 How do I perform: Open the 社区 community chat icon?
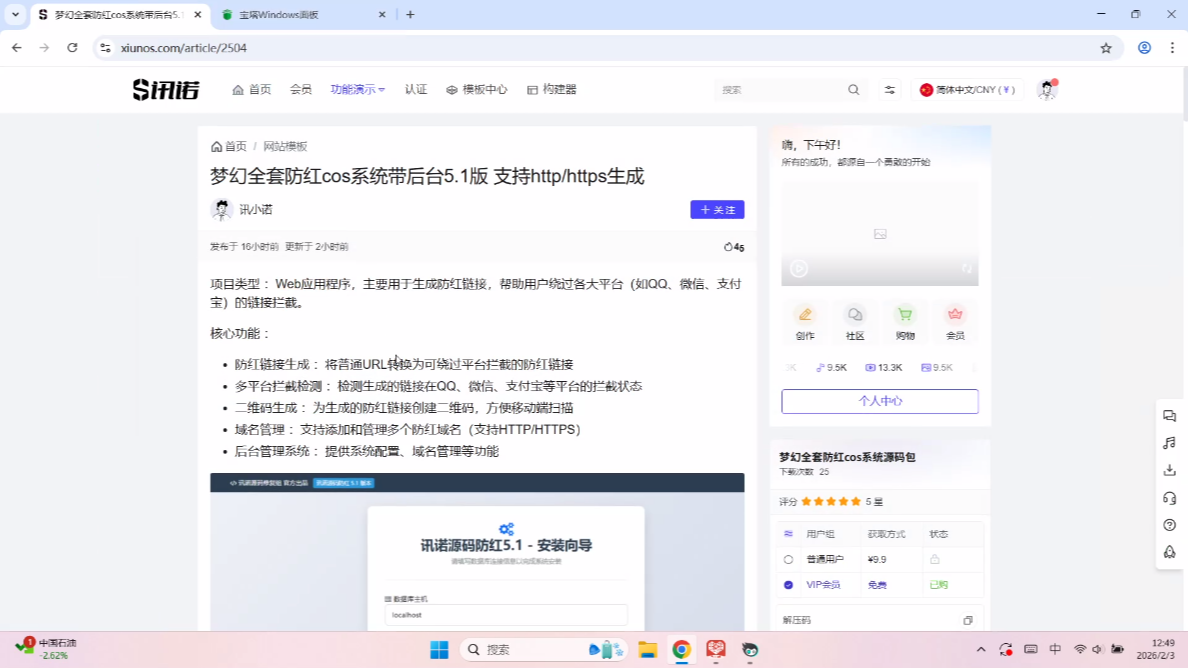(x=855, y=315)
